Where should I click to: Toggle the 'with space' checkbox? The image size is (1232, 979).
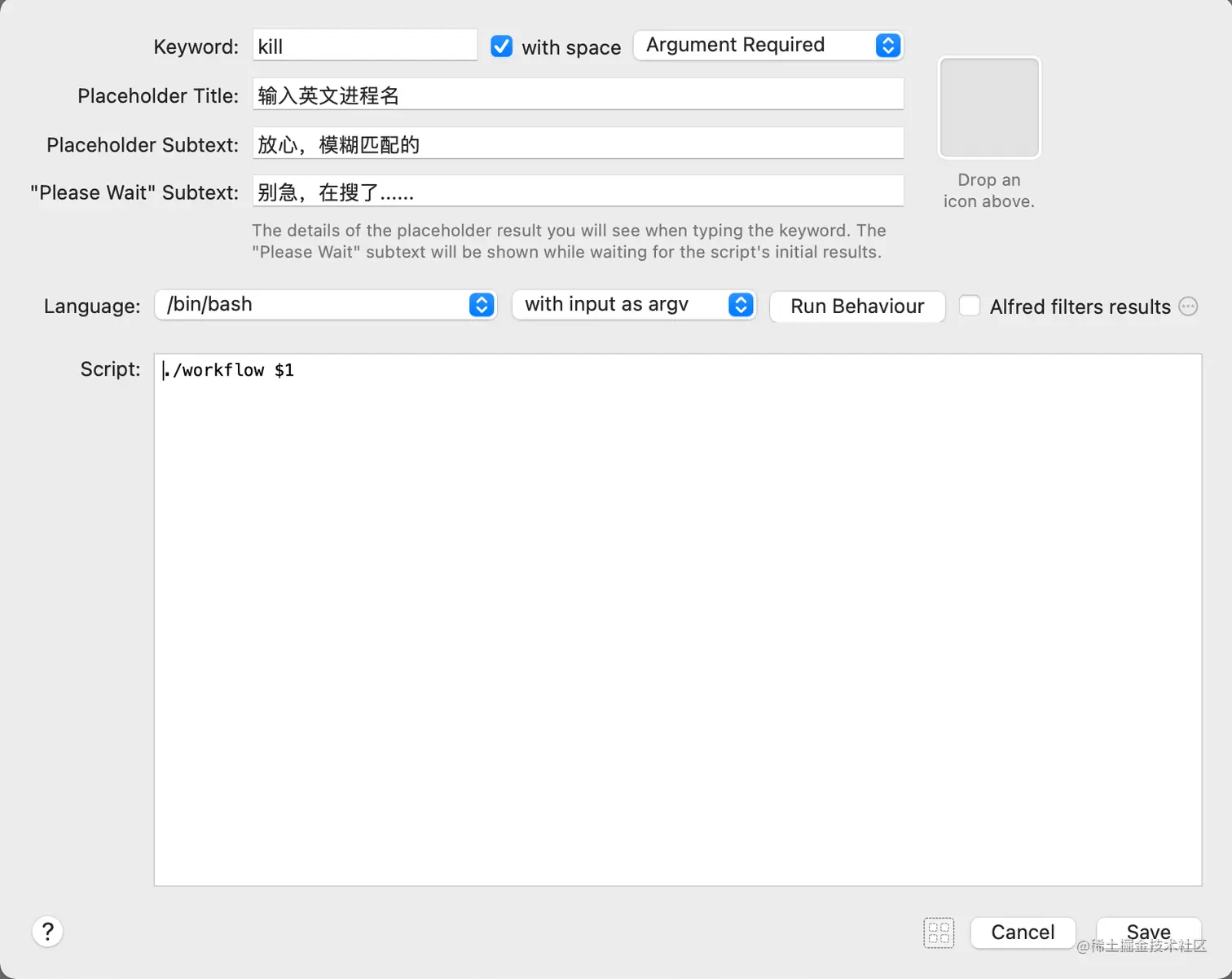[x=502, y=46]
